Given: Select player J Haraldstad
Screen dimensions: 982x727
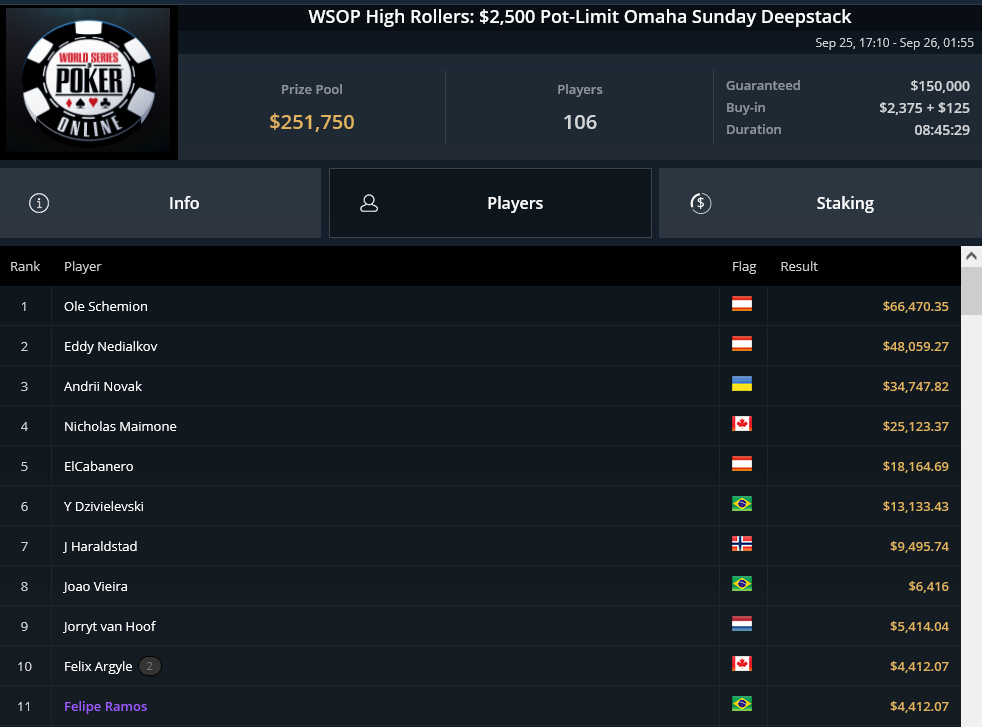Looking at the screenshot, I should tap(100, 547).
